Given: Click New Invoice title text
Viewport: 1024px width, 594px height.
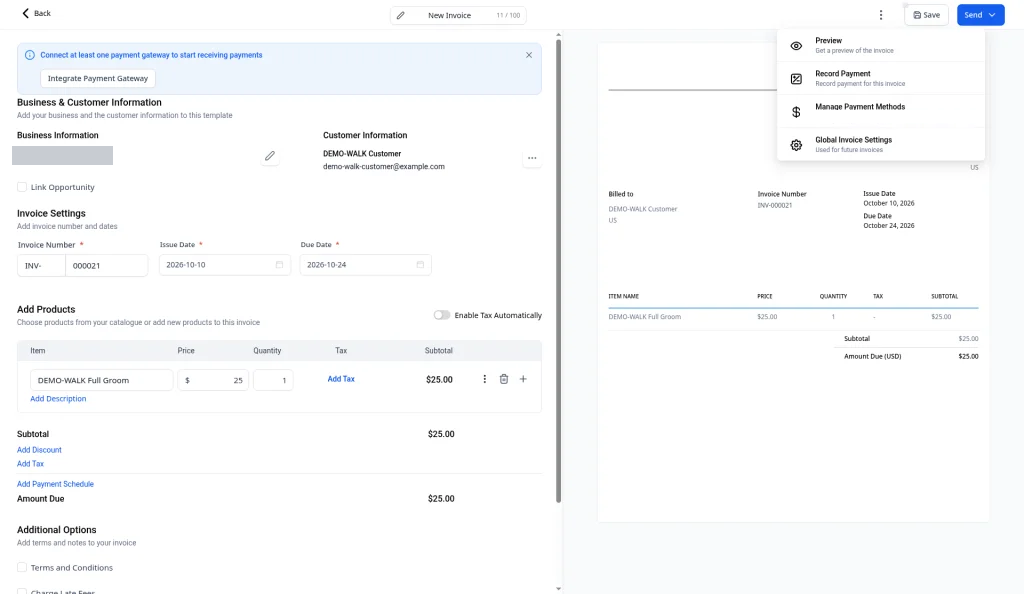Looking at the screenshot, I should (449, 15).
